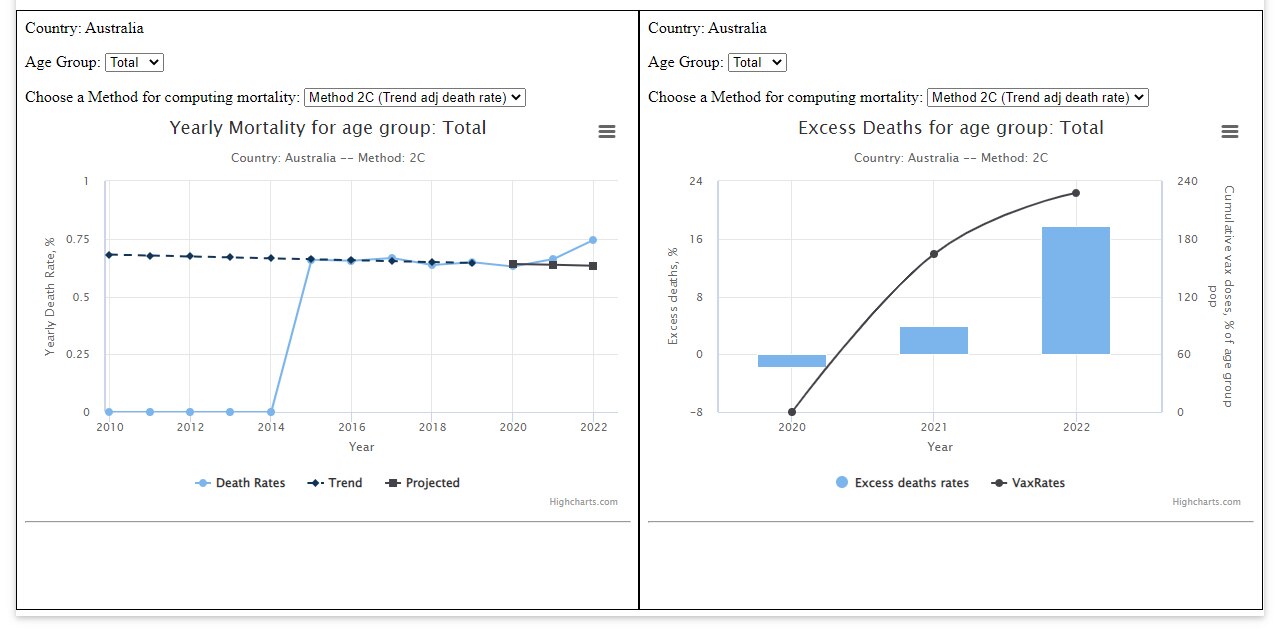
Task: Open the left chart's hamburger export menu
Action: pos(606,130)
